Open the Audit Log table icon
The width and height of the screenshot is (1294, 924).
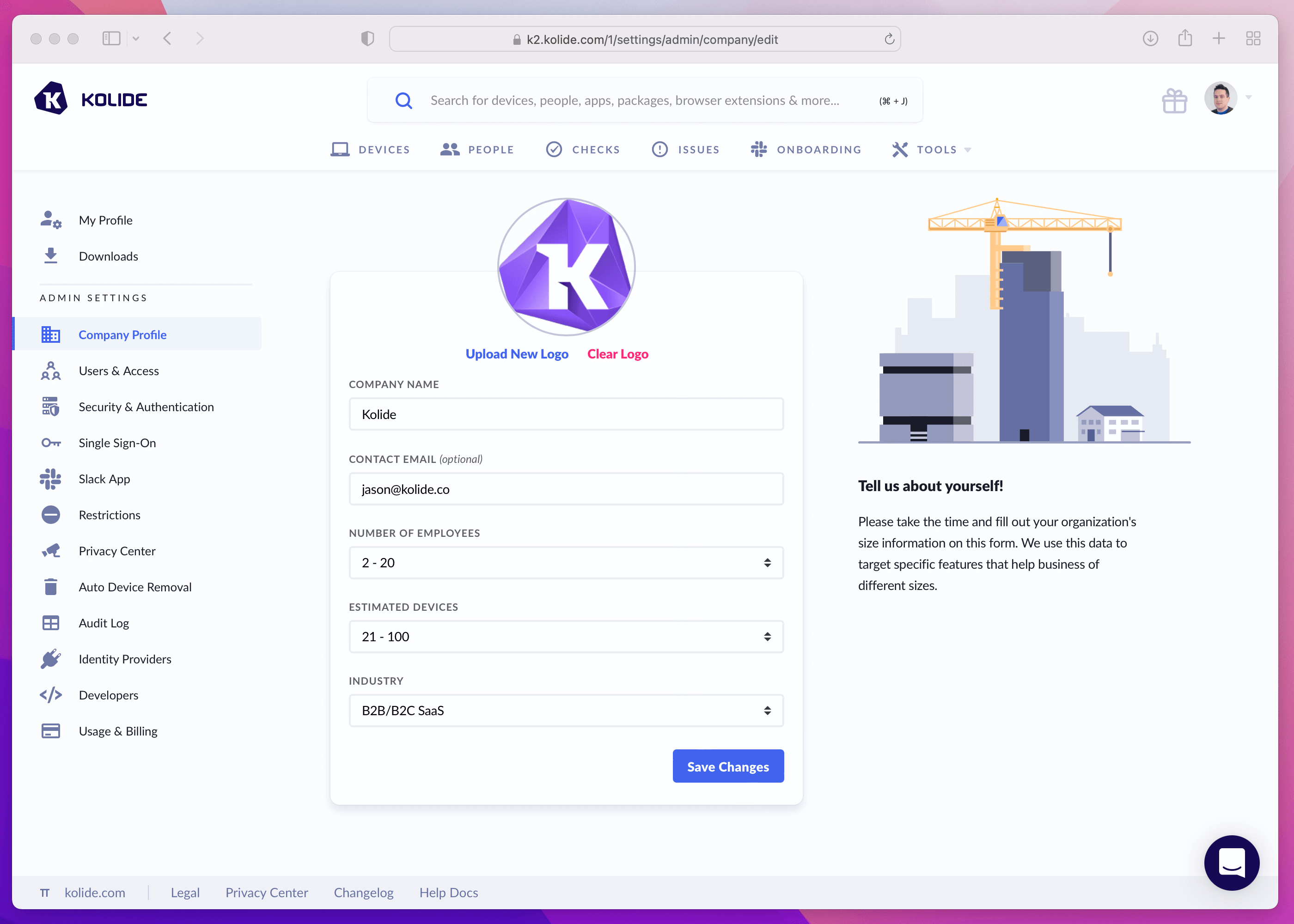(x=51, y=623)
